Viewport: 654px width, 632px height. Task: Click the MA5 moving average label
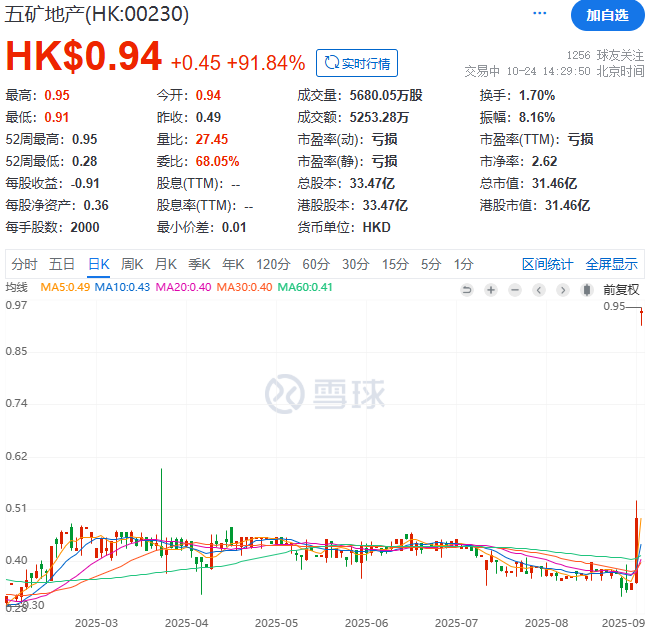(x=65, y=287)
